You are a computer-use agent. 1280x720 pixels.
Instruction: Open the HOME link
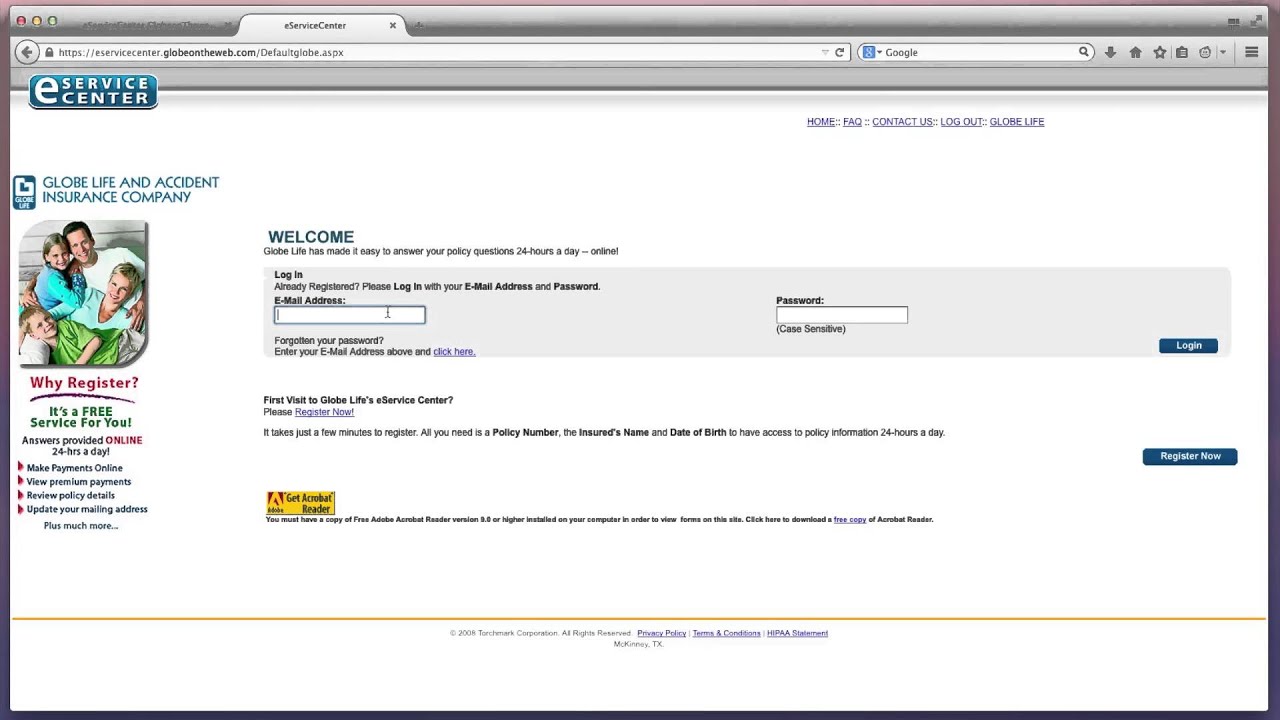(821, 122)
